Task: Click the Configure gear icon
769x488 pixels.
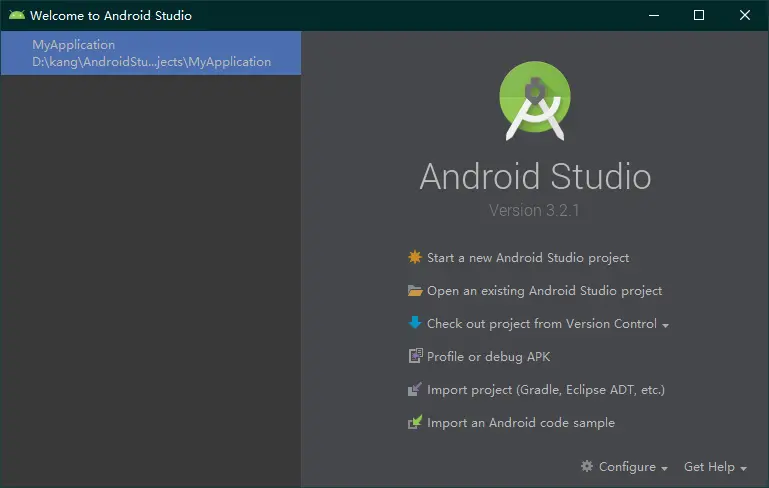Action: [587, 466]
